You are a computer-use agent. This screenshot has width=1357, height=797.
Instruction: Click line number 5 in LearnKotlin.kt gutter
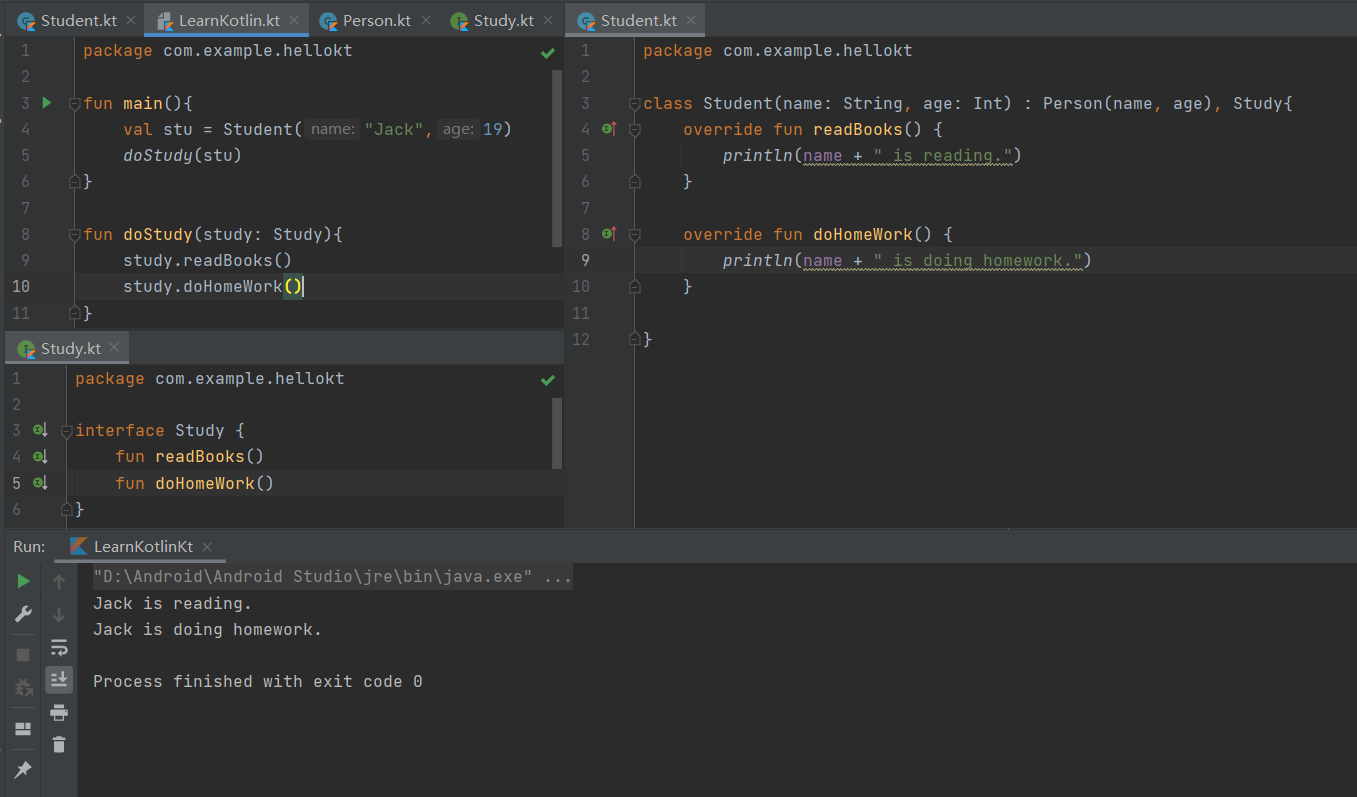pos(25,155)
